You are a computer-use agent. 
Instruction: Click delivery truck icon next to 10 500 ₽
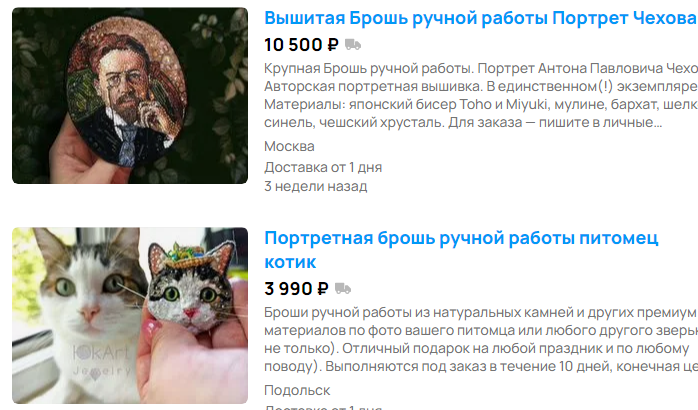pos(353,45)
